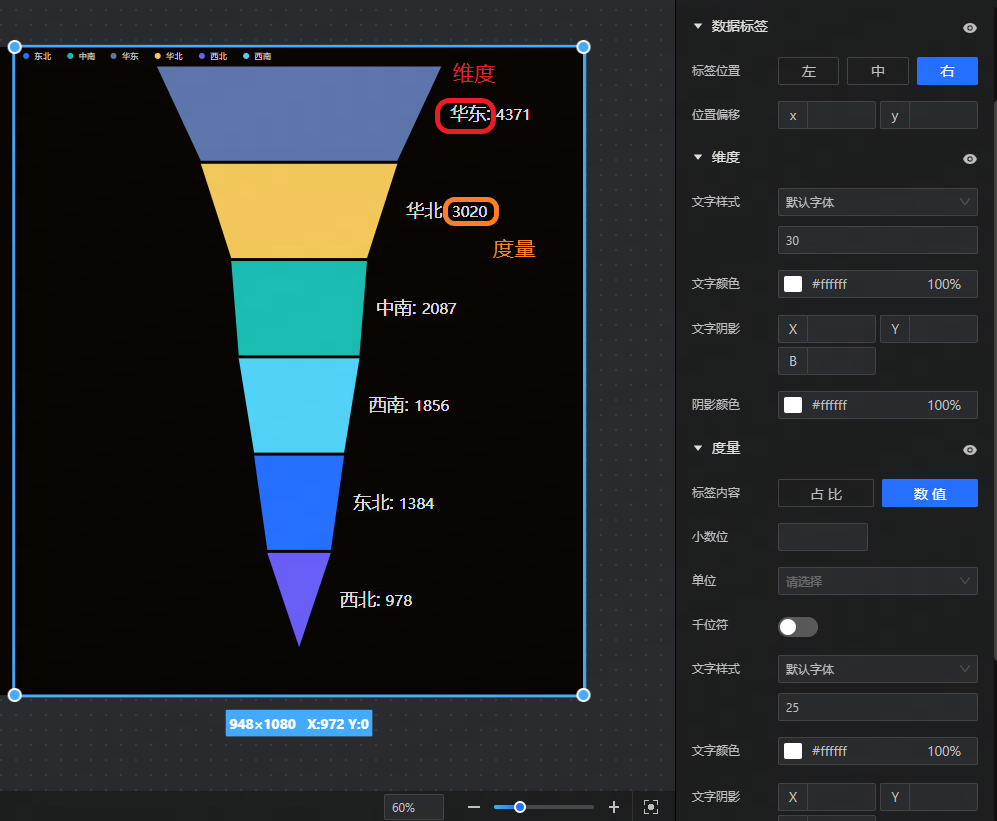Hide the 数据标签 section with eye icon
Screen dimensions: 997x821
(969, 28)
